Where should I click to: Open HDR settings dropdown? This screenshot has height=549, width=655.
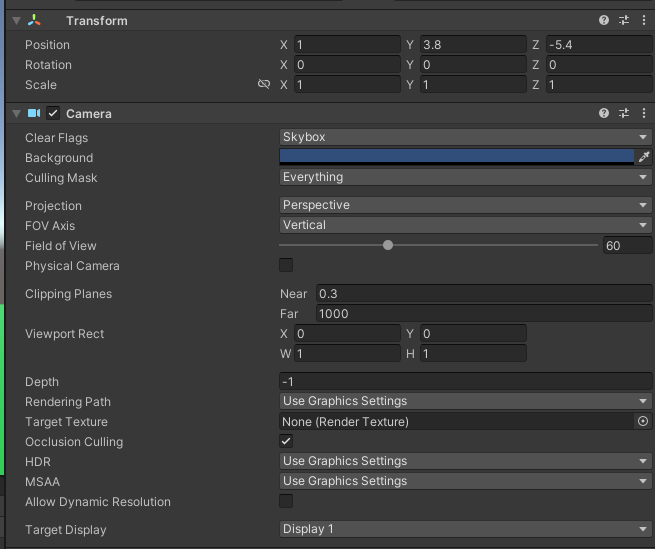[x=465, y=461]
